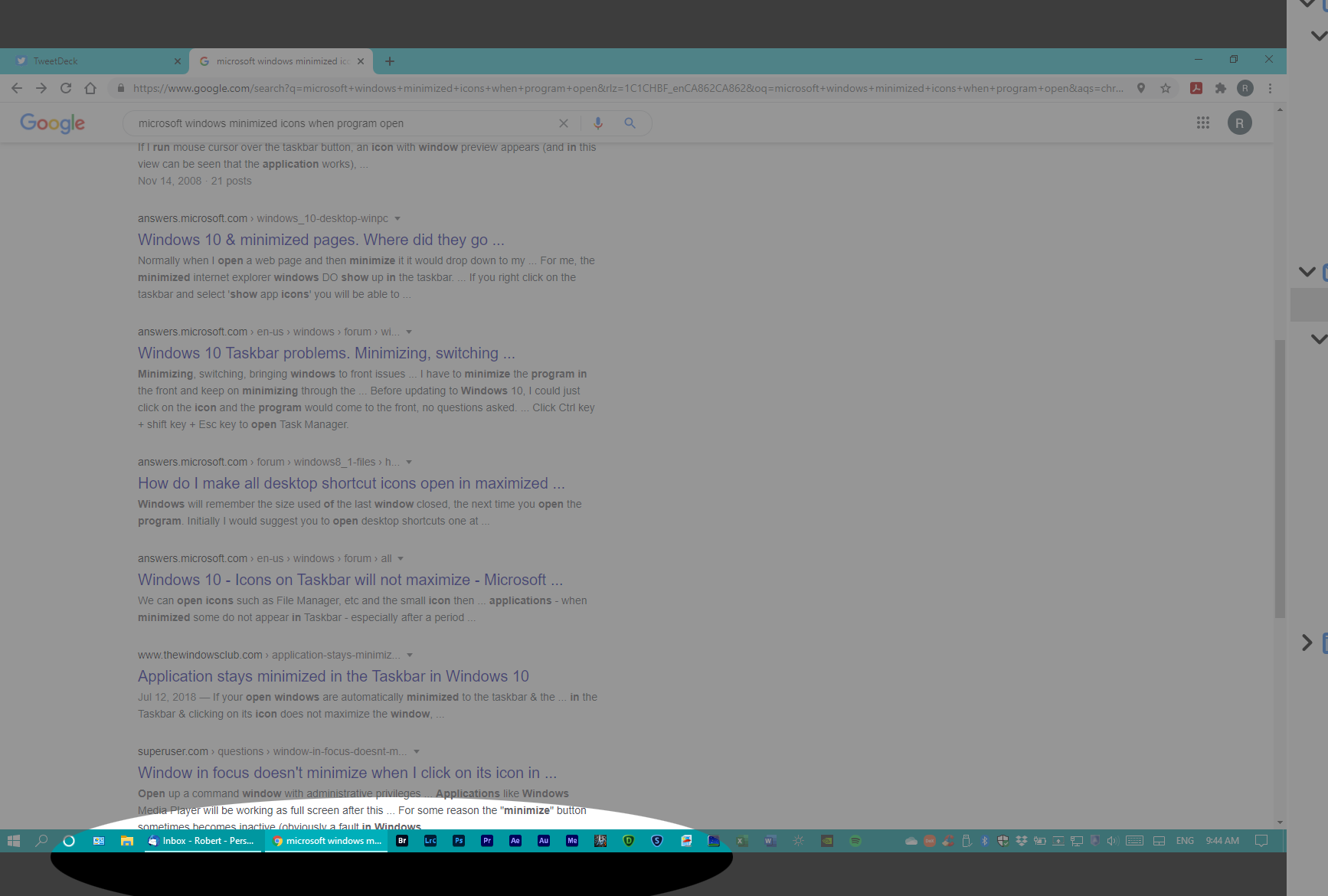The height and width of the screenshot is (896, 1328).
Task: Bookmark this page with the star icon
Action: [x=1166, y=88]
